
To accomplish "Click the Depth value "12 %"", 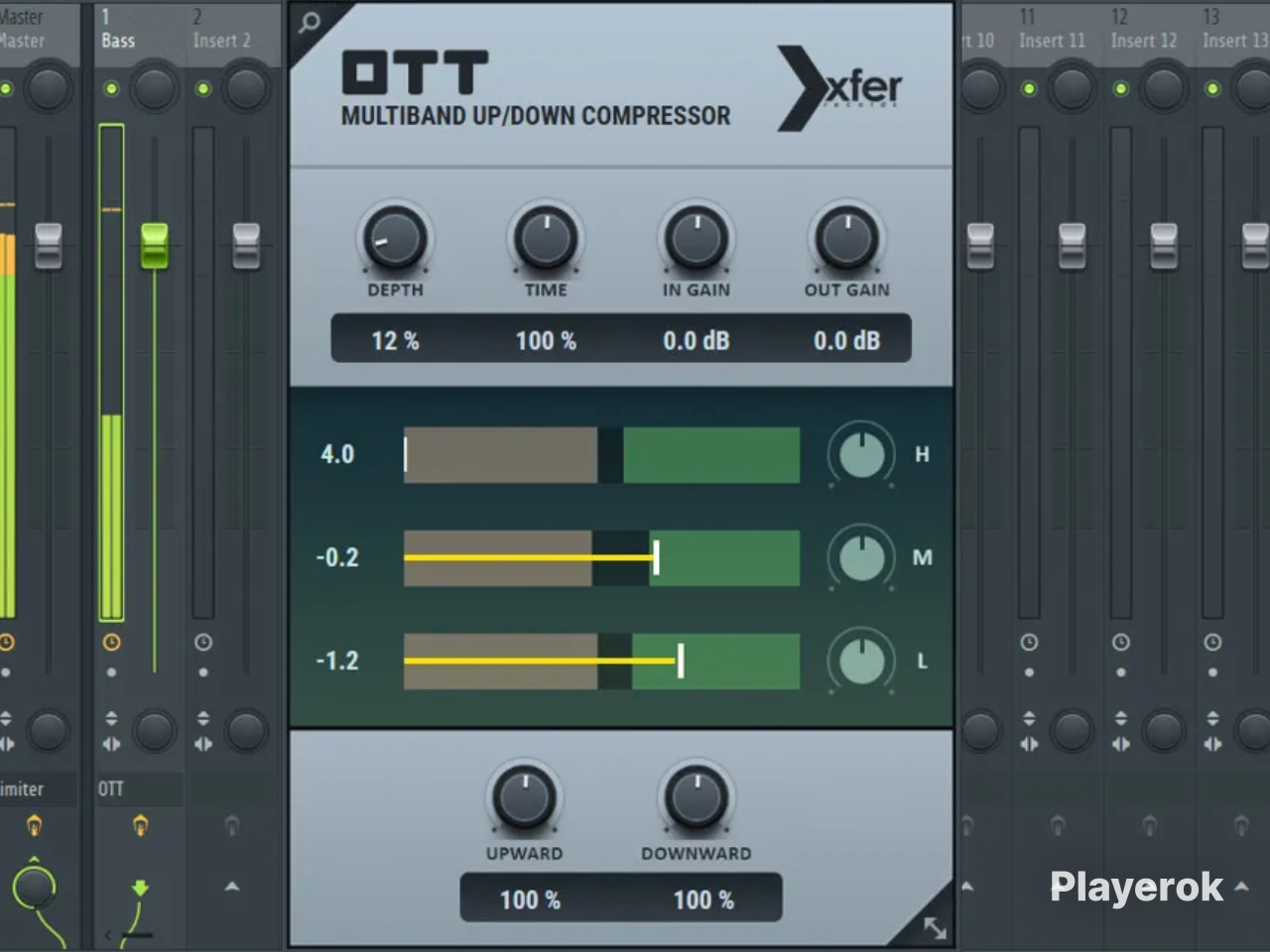I will click(x=395, y=341).
